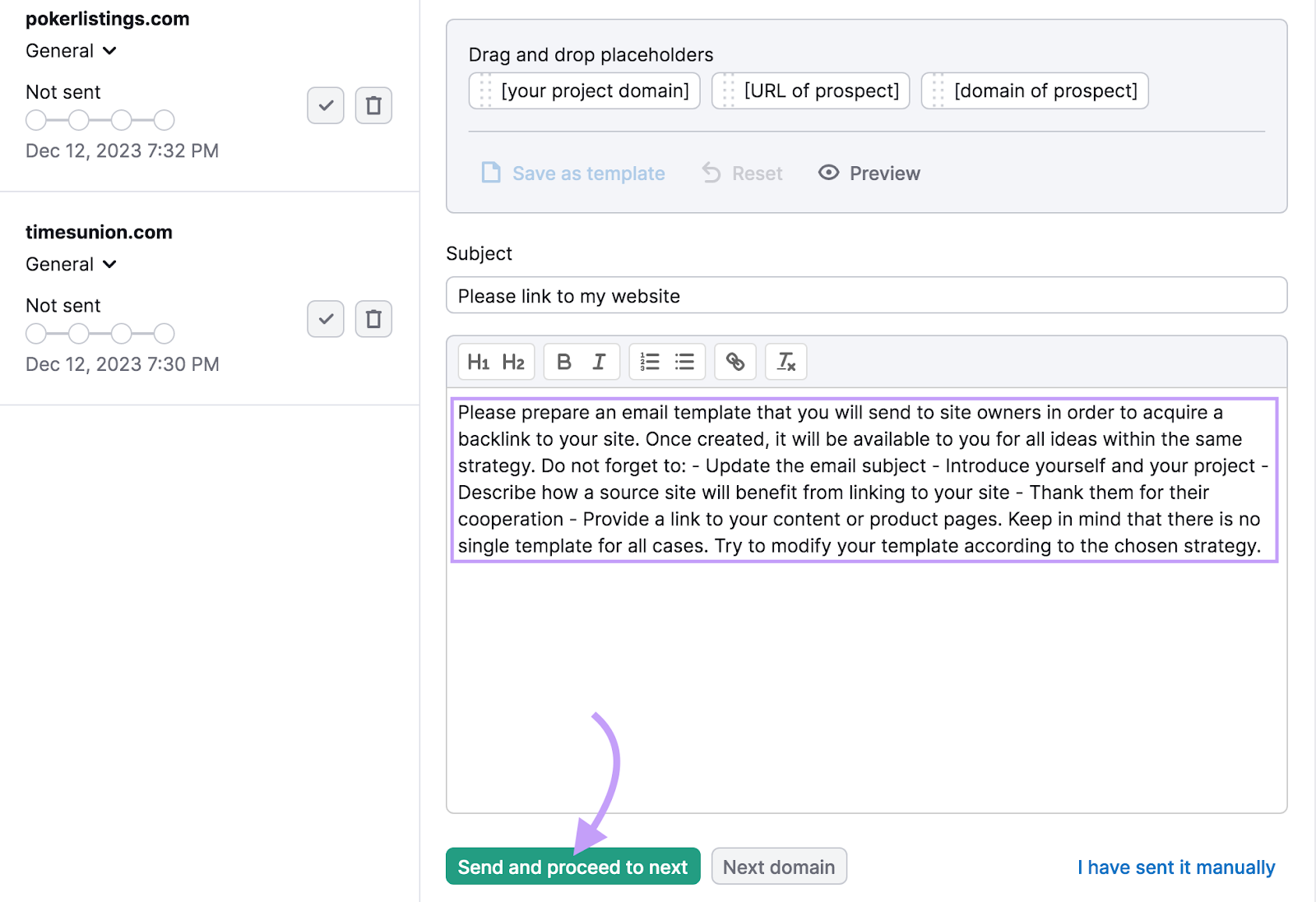Mark timesunion.com prospect as done with checkmark
The height and width of the screenshot is (902, 1316).
325,319
